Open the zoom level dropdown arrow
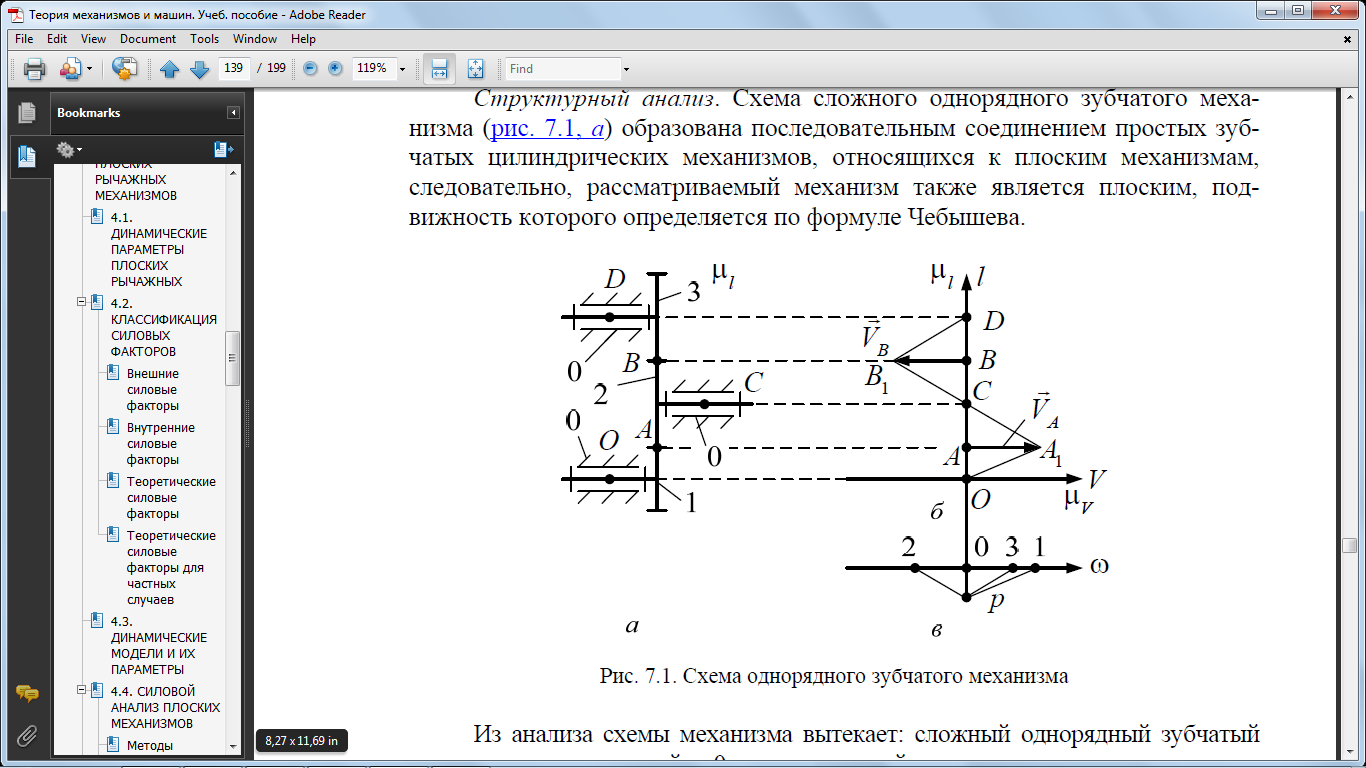The height and width of the screenshot is (768, 1366). click(x=403, y=69)
